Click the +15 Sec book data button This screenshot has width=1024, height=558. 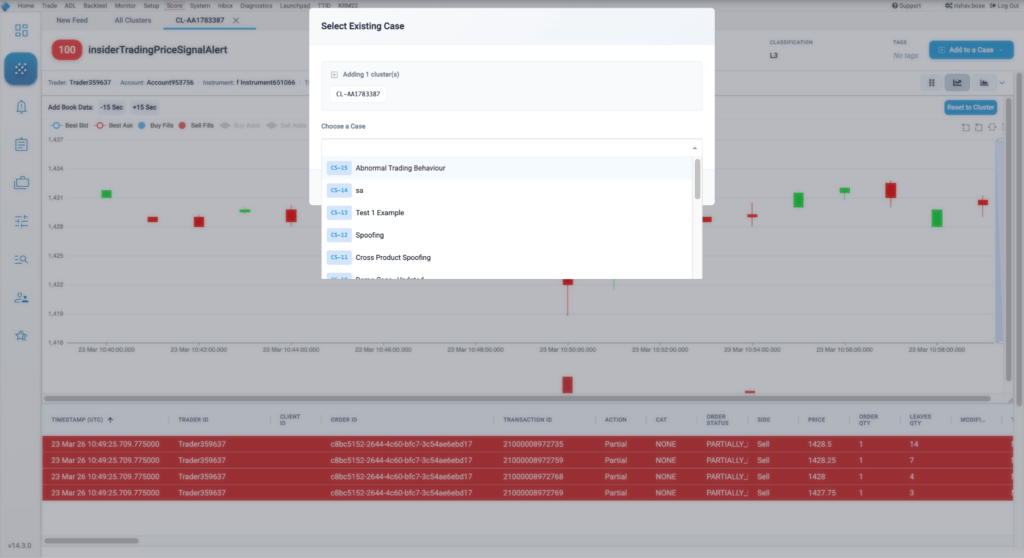pyautogui.click(x=144, y=107)
